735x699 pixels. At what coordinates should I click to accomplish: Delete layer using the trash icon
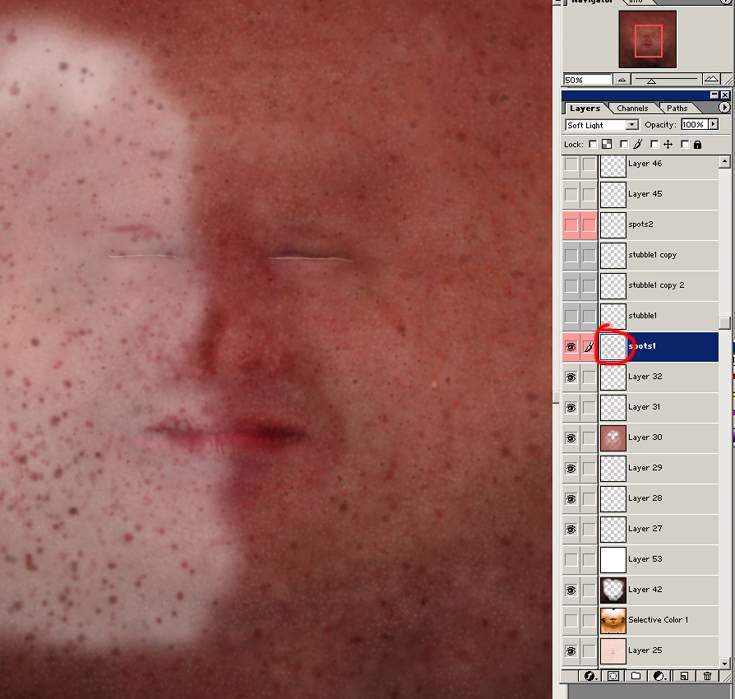pos(707,676)
